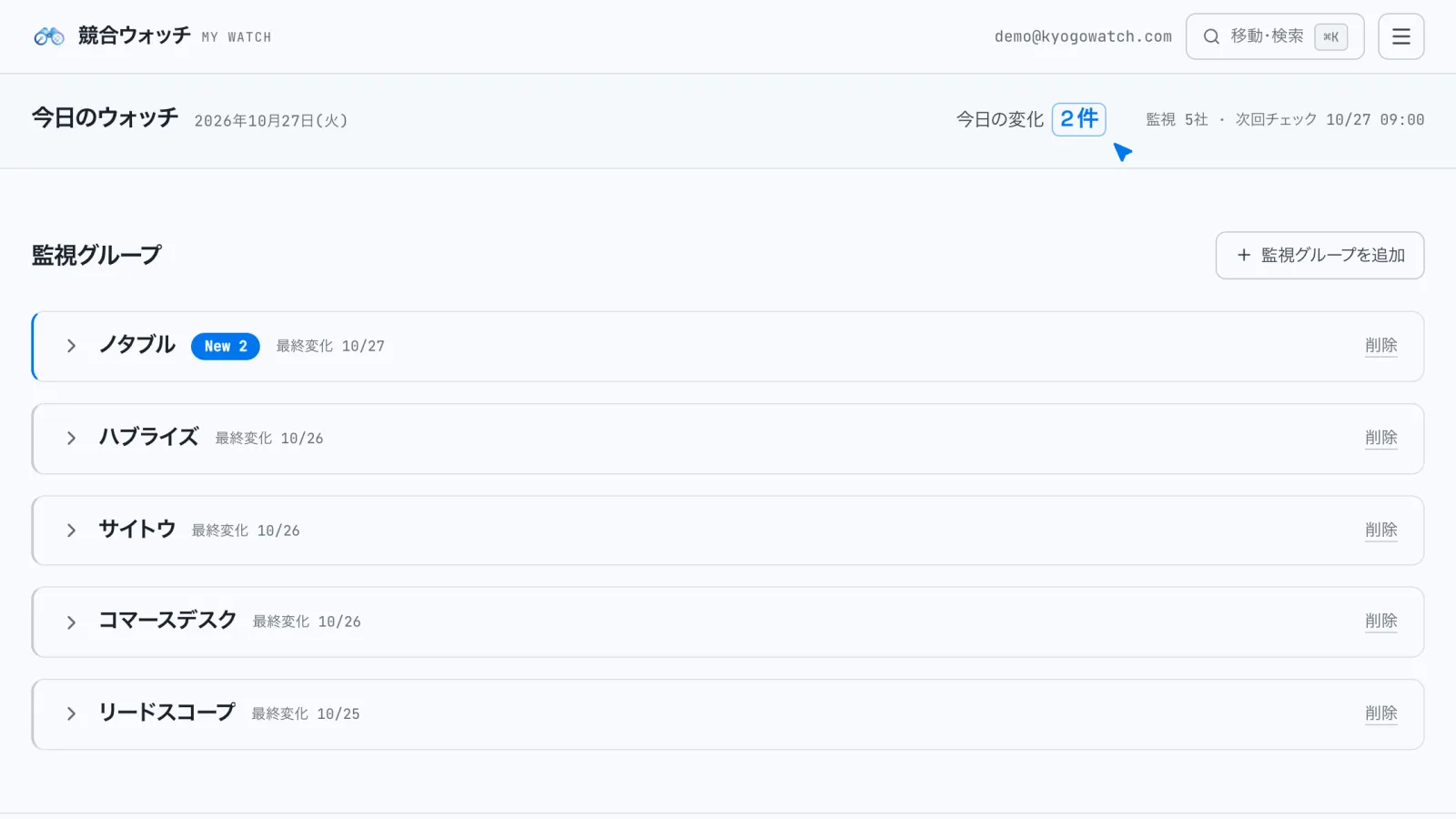Expand the サイトウ group chevron
The width and height of the screenshot is (1456, 819).
point(71,531)
